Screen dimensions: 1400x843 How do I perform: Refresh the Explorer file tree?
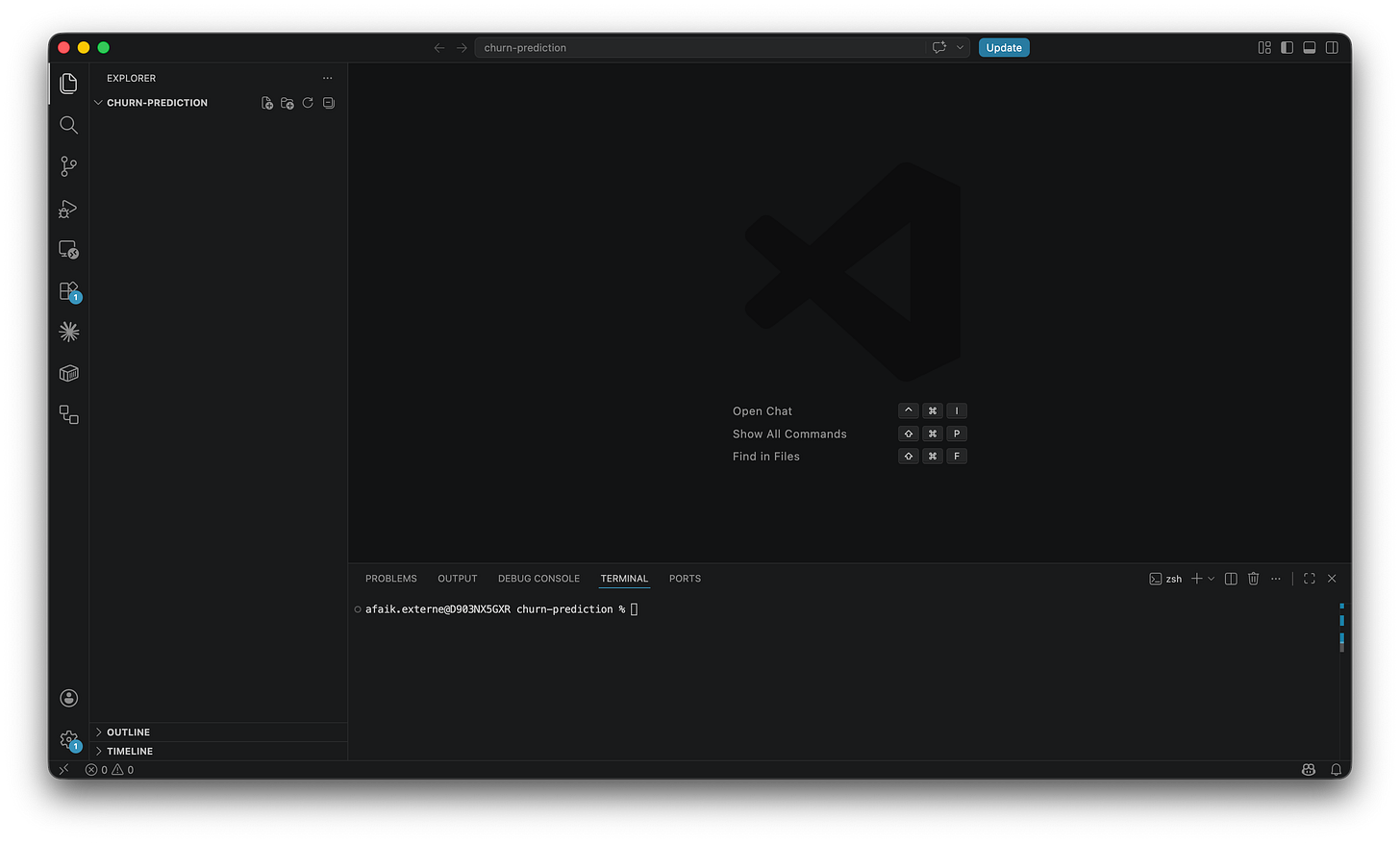pyautogui.click(x=308, y=102)
